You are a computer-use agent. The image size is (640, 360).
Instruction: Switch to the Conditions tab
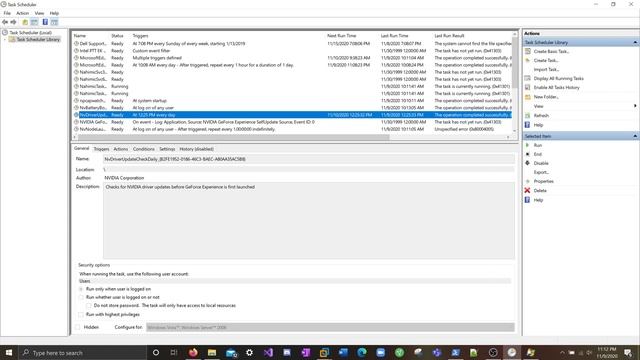point(144,149)
